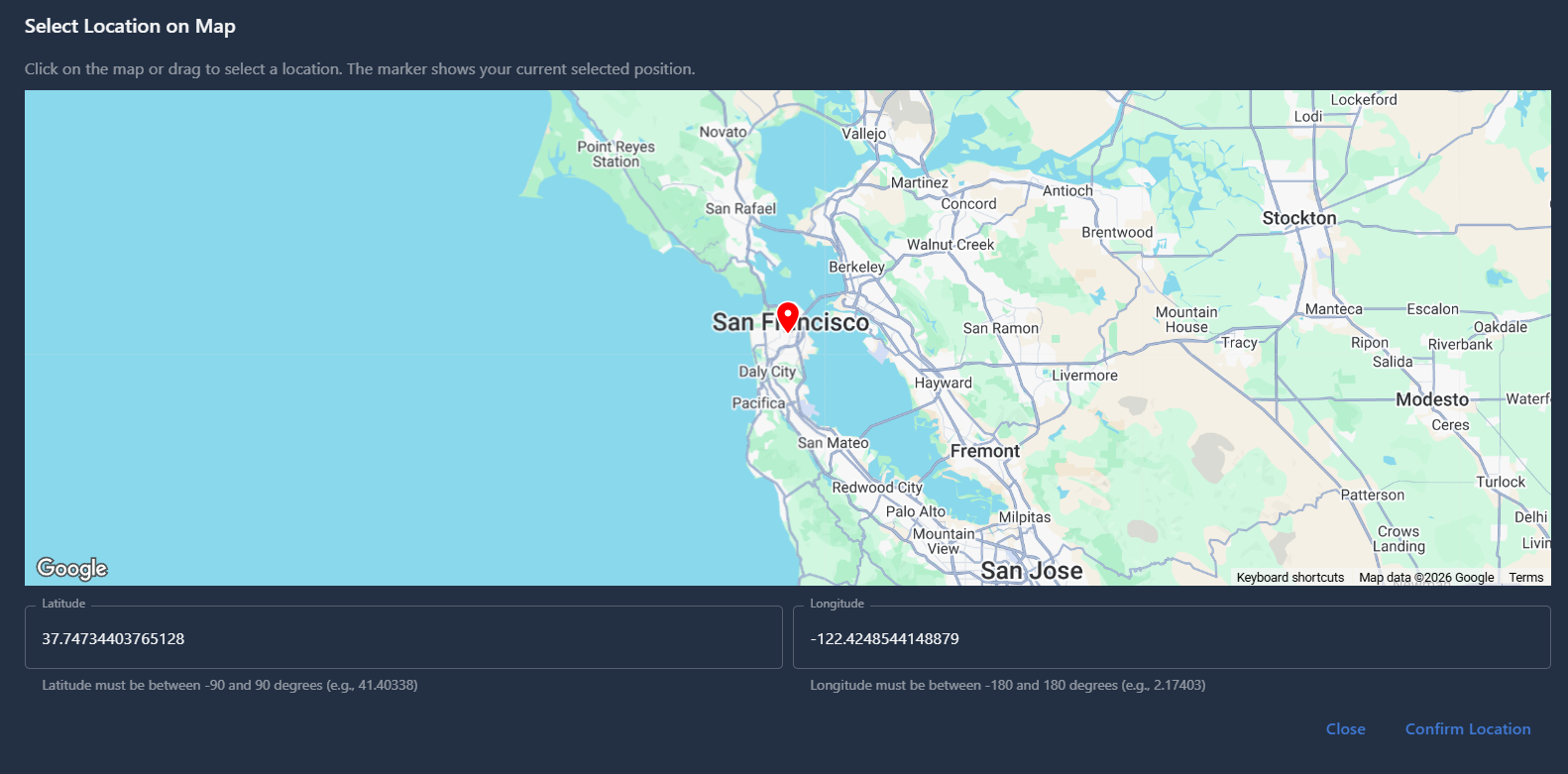The height and width of the screenshot is (774, 1568).
Task: Select Ceres on the map
Action: point(1450,425)
